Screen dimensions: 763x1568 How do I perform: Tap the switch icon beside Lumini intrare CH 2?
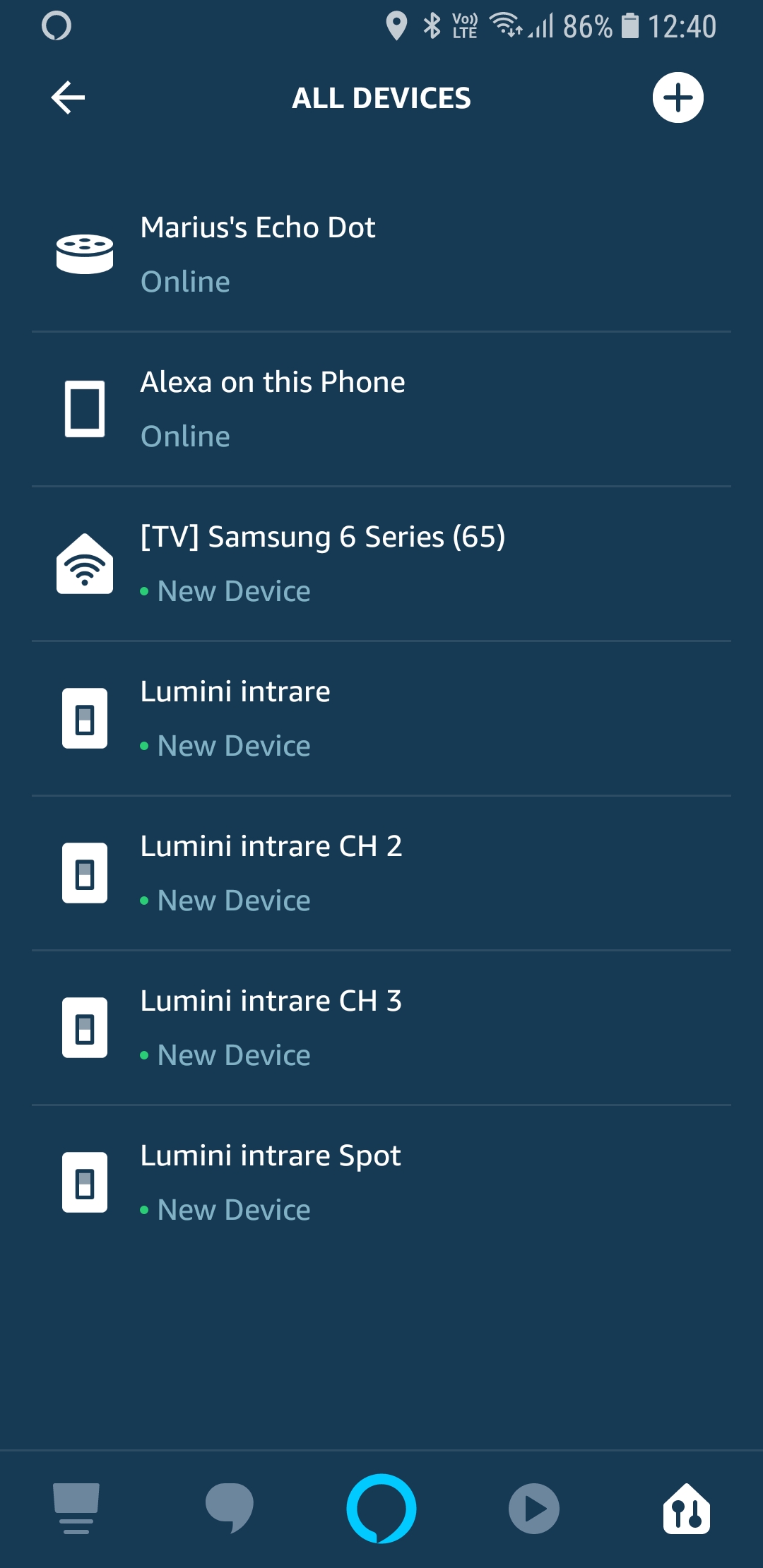[85, 873]
